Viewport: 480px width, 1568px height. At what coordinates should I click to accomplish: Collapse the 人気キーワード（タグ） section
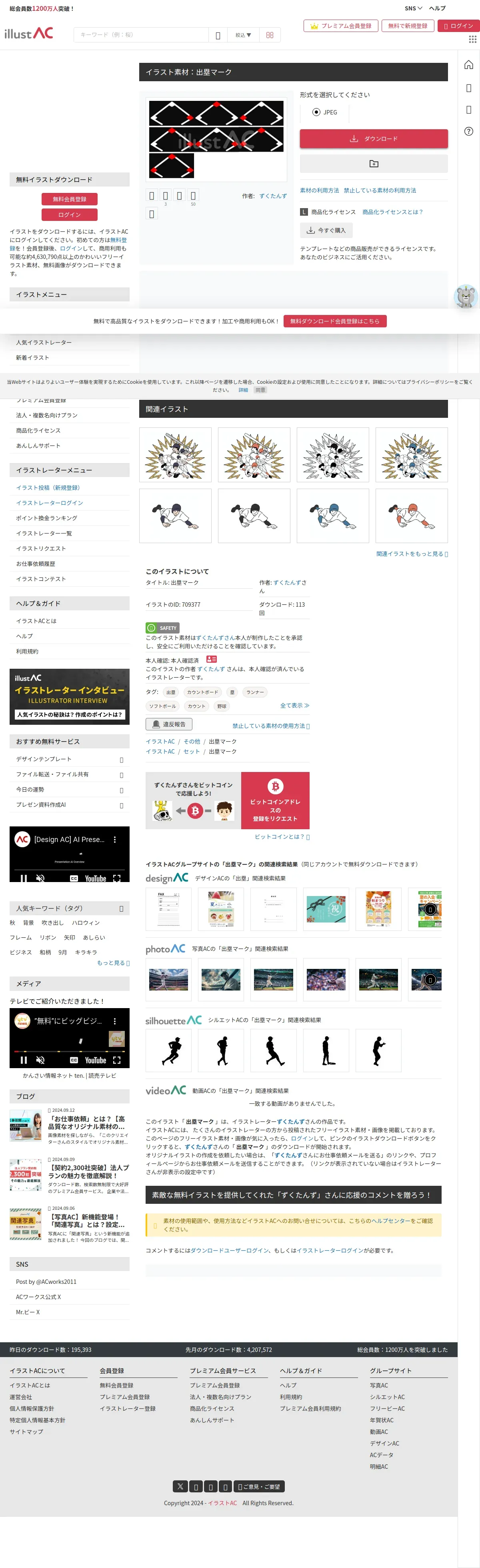coord(121,908)
